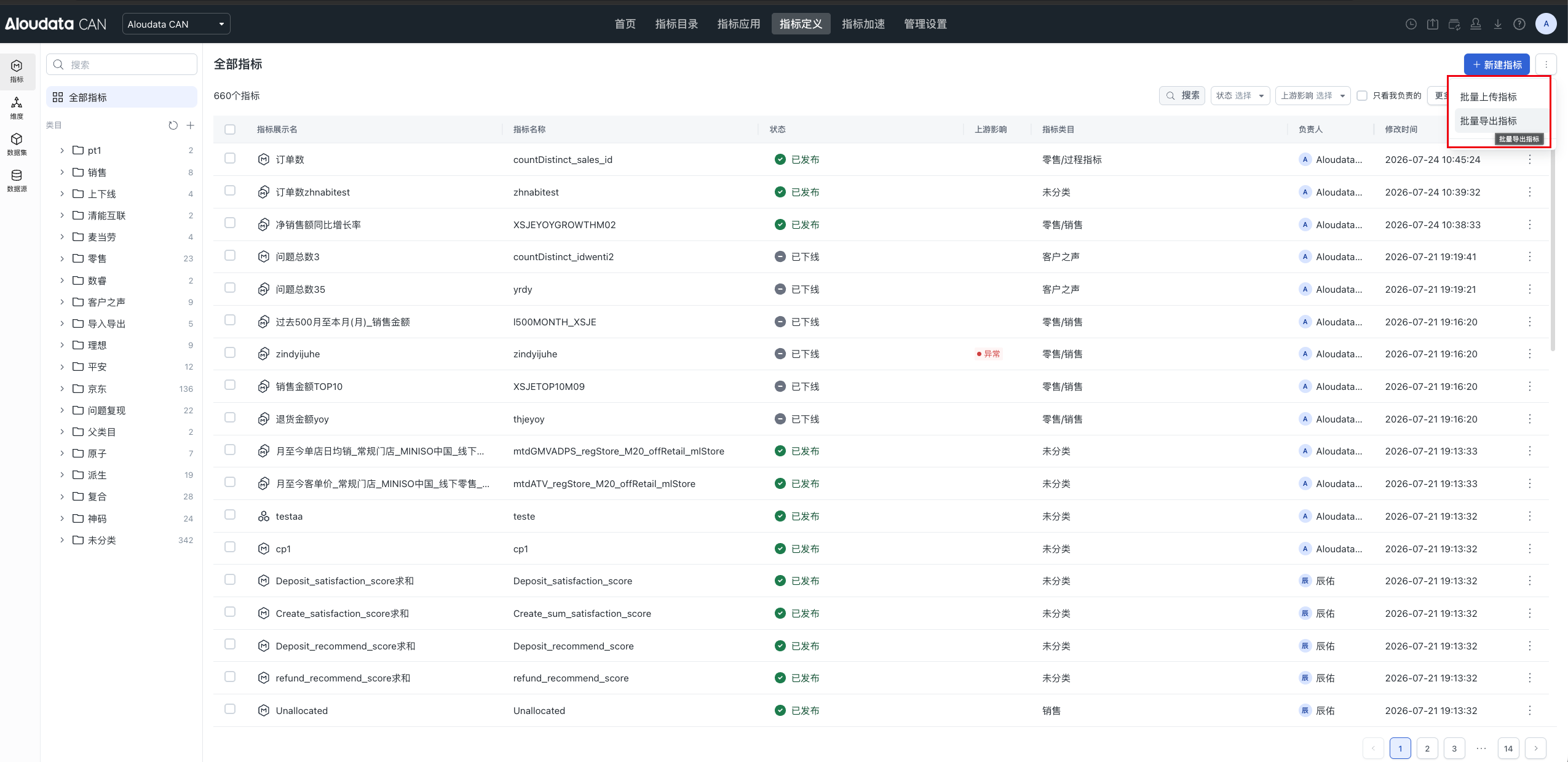Click the share/export icon in the top bar

pyautogui.click(x=1433, y=24)
